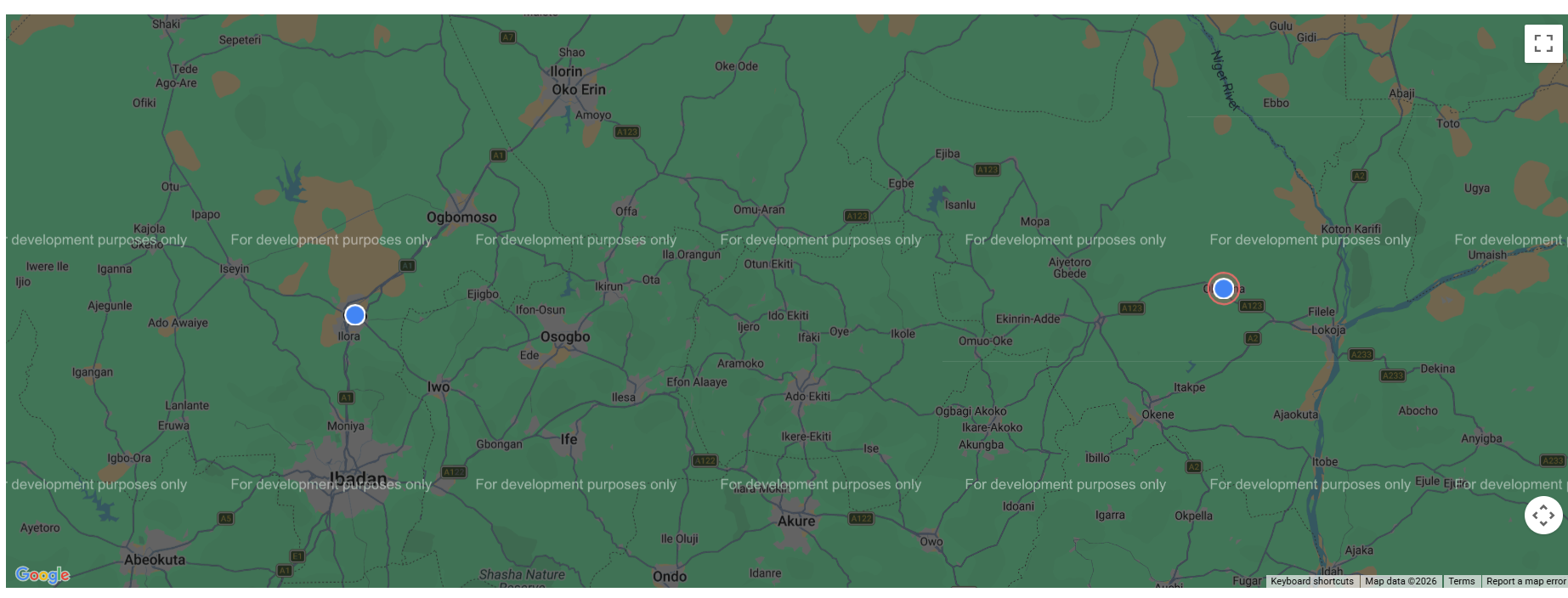Select the blue marker near Ilora
Image resolution: width=1568 pixels, height=598 pixels.
355,315
